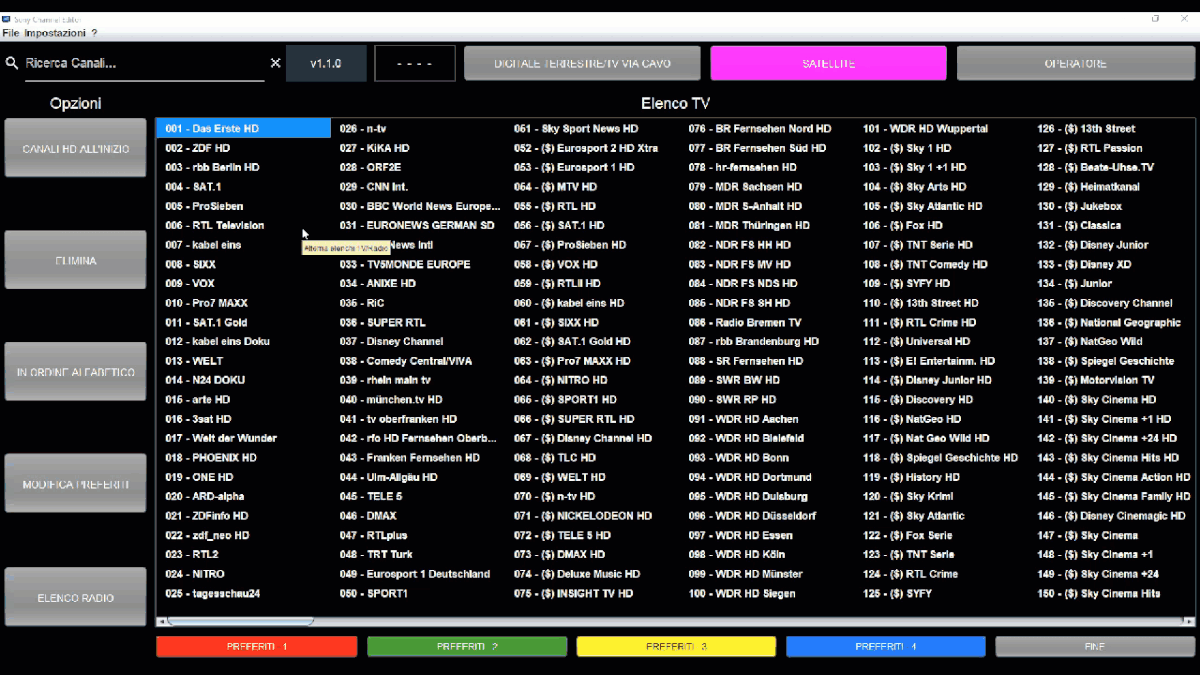Select the Operatore source button

tap(1076, 63)
